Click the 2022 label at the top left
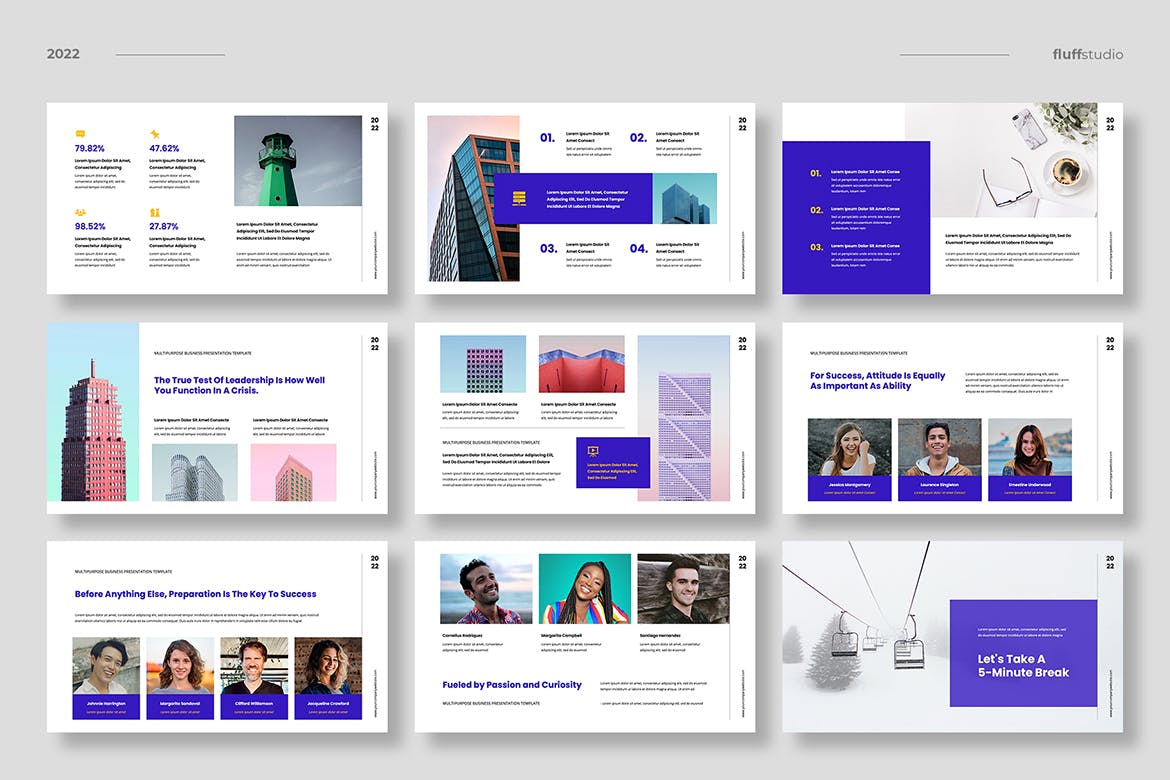 coord(63,54)
